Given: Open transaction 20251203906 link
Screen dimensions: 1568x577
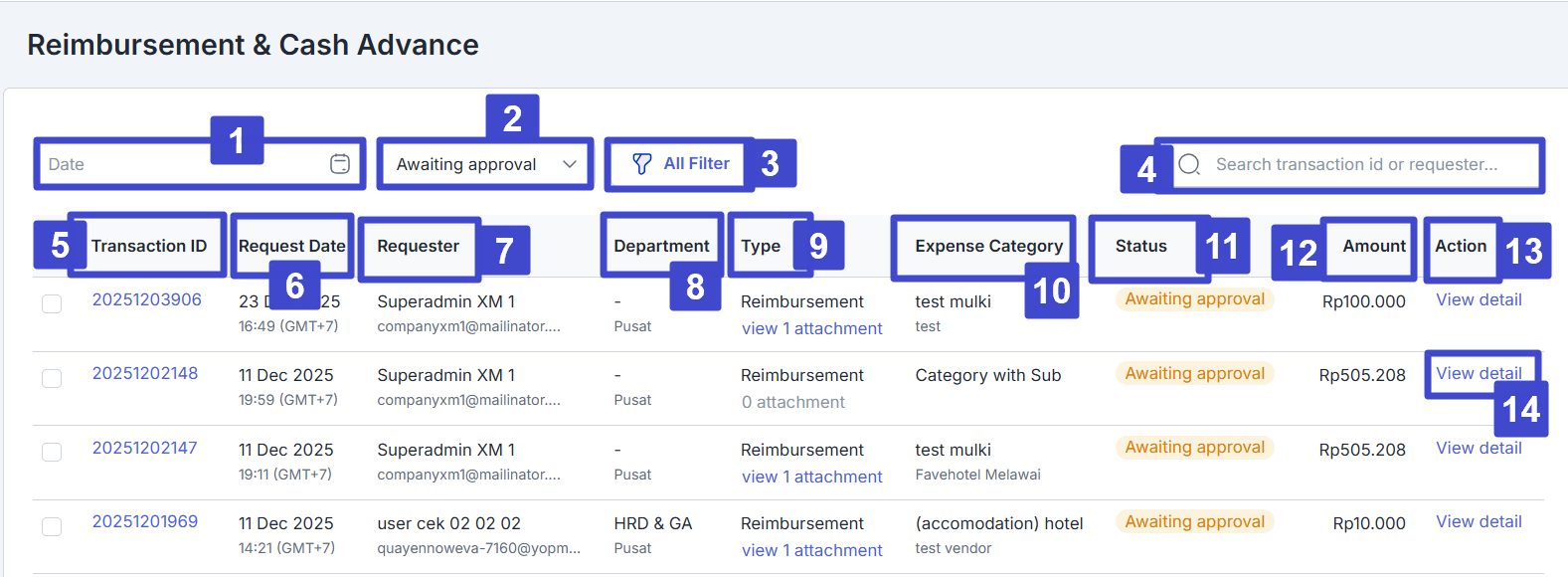Looking at the screenshot, I should [146, 299].
